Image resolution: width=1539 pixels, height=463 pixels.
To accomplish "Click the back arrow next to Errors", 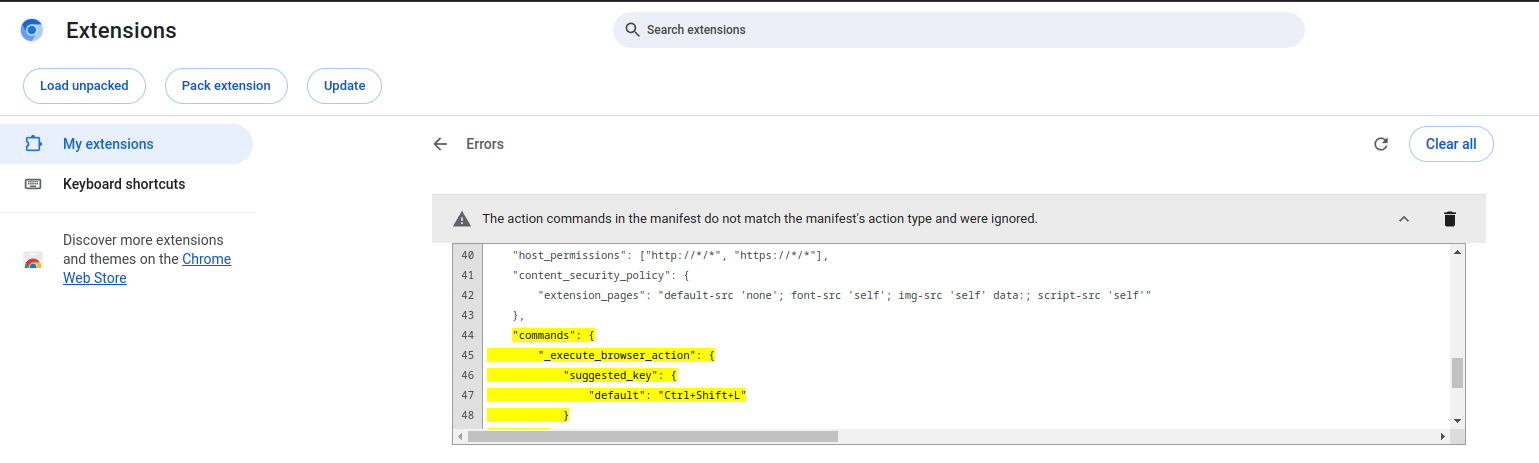I will (x=440, y=144).
